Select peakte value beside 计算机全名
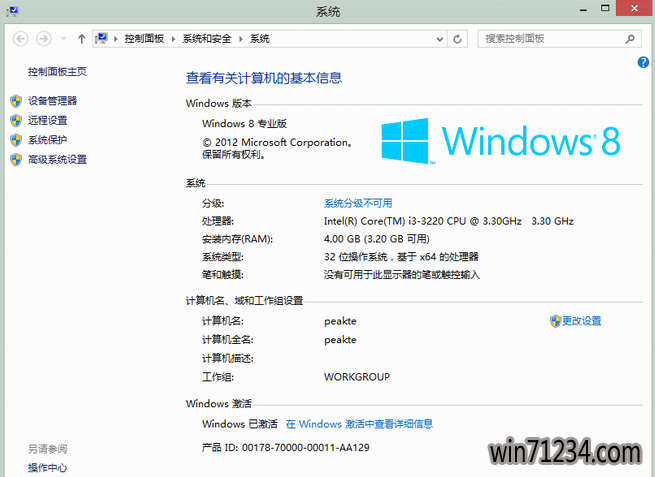The image size is (655, 477). click(x=340, y=340)
